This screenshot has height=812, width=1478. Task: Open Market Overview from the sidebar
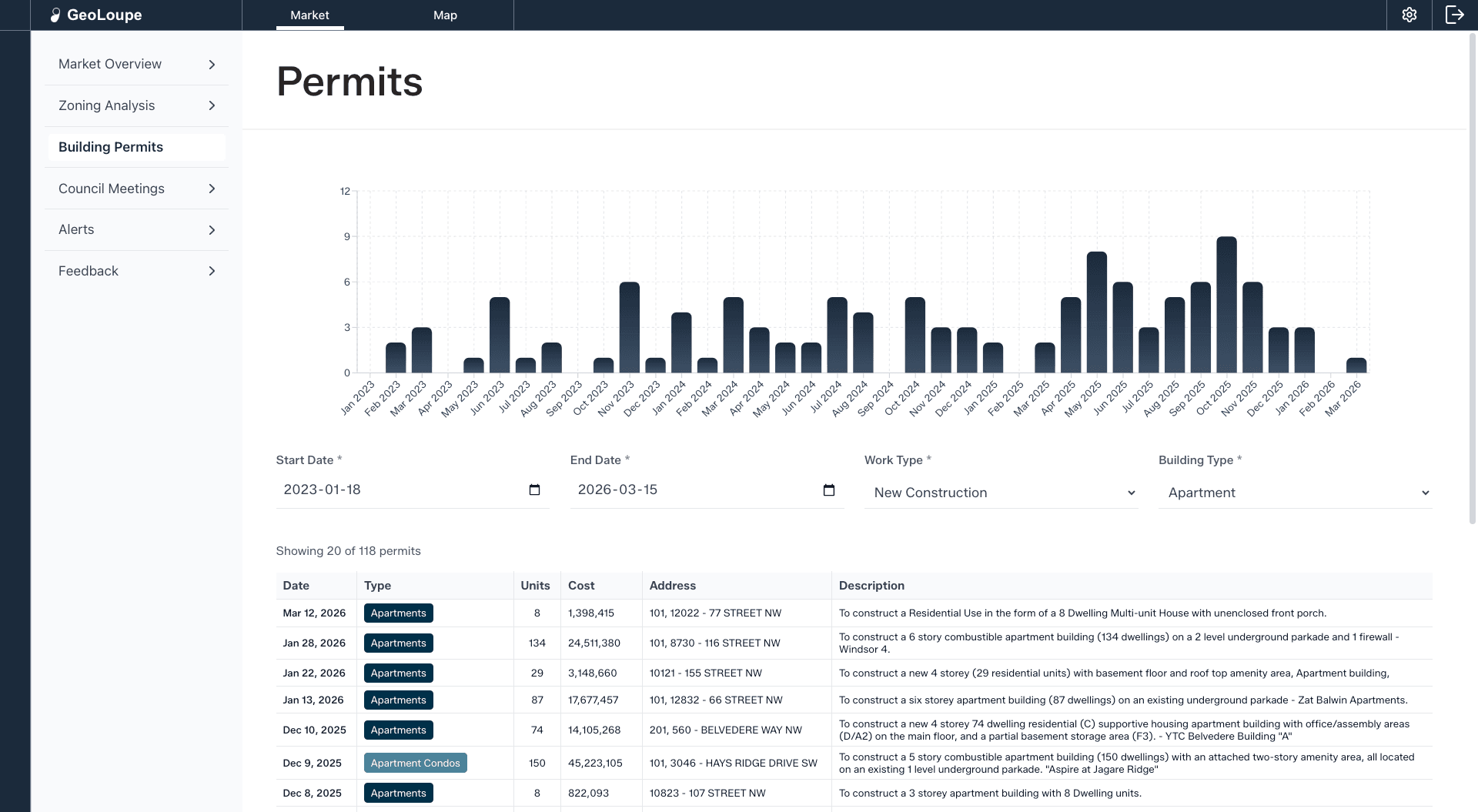[x=135, y=64]
